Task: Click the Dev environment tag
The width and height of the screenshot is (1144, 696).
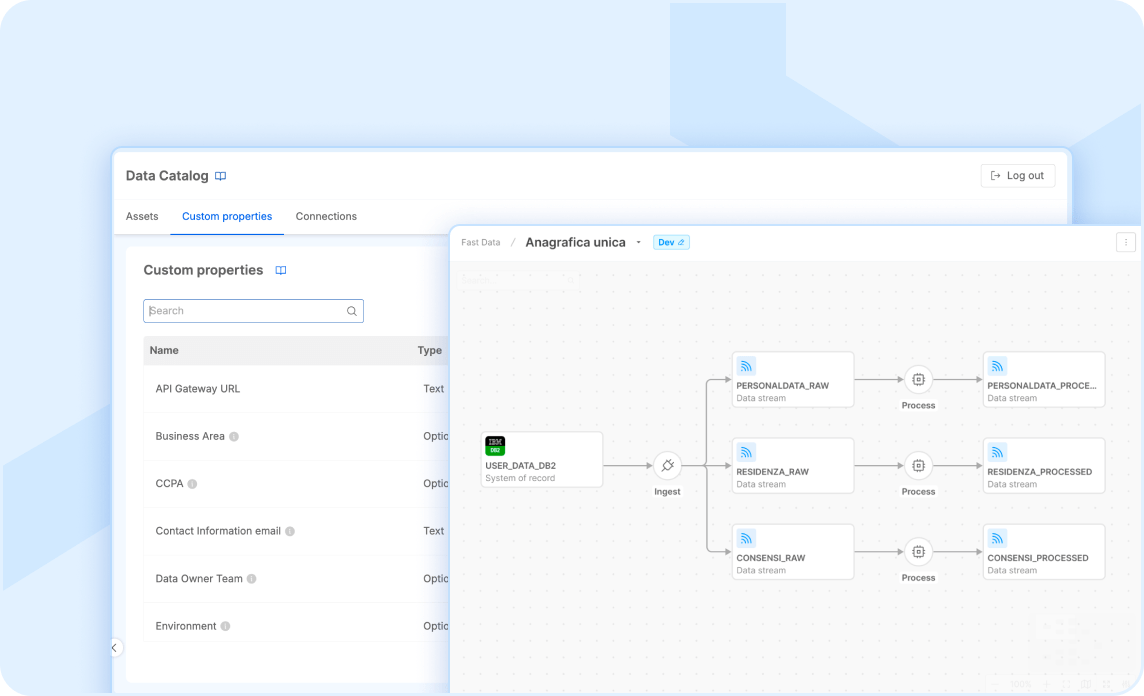Action: pyautogui.click(x=670, y=242)
